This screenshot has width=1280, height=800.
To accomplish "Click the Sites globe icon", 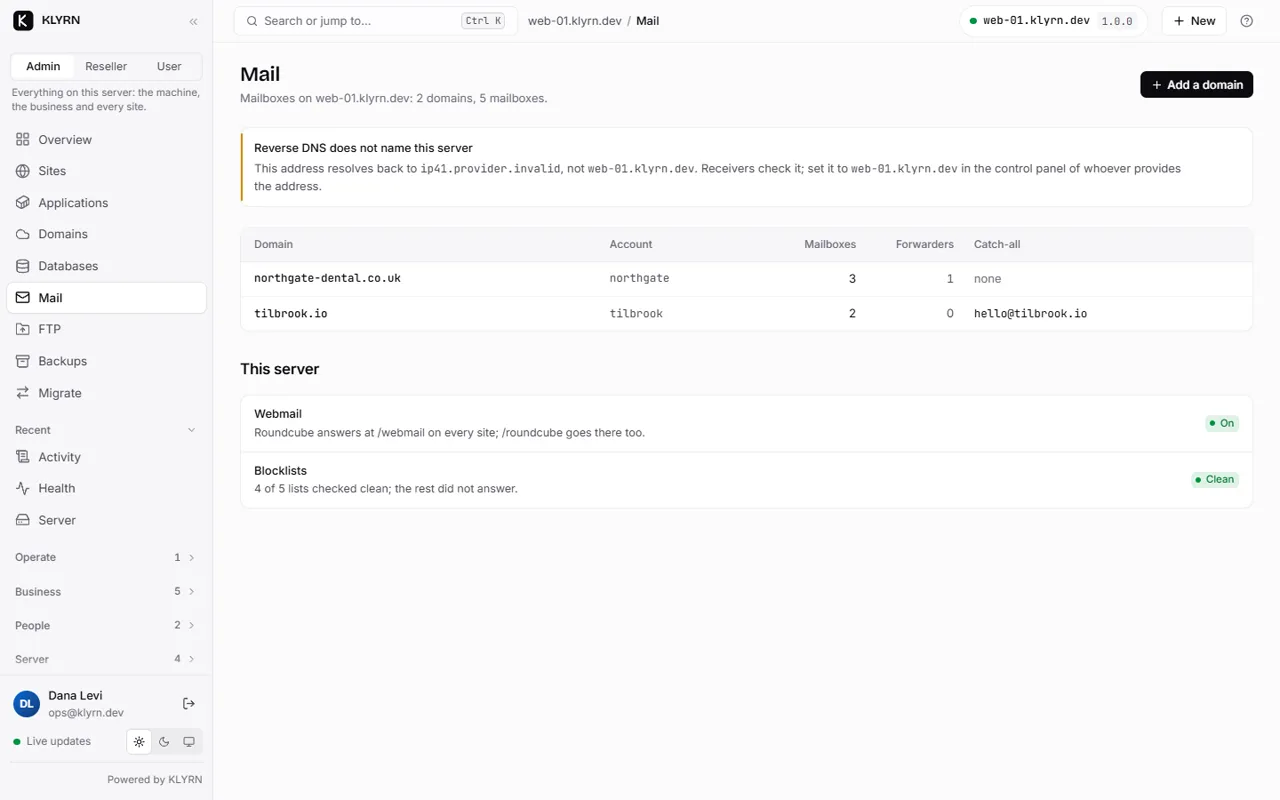I will point(23,171).
